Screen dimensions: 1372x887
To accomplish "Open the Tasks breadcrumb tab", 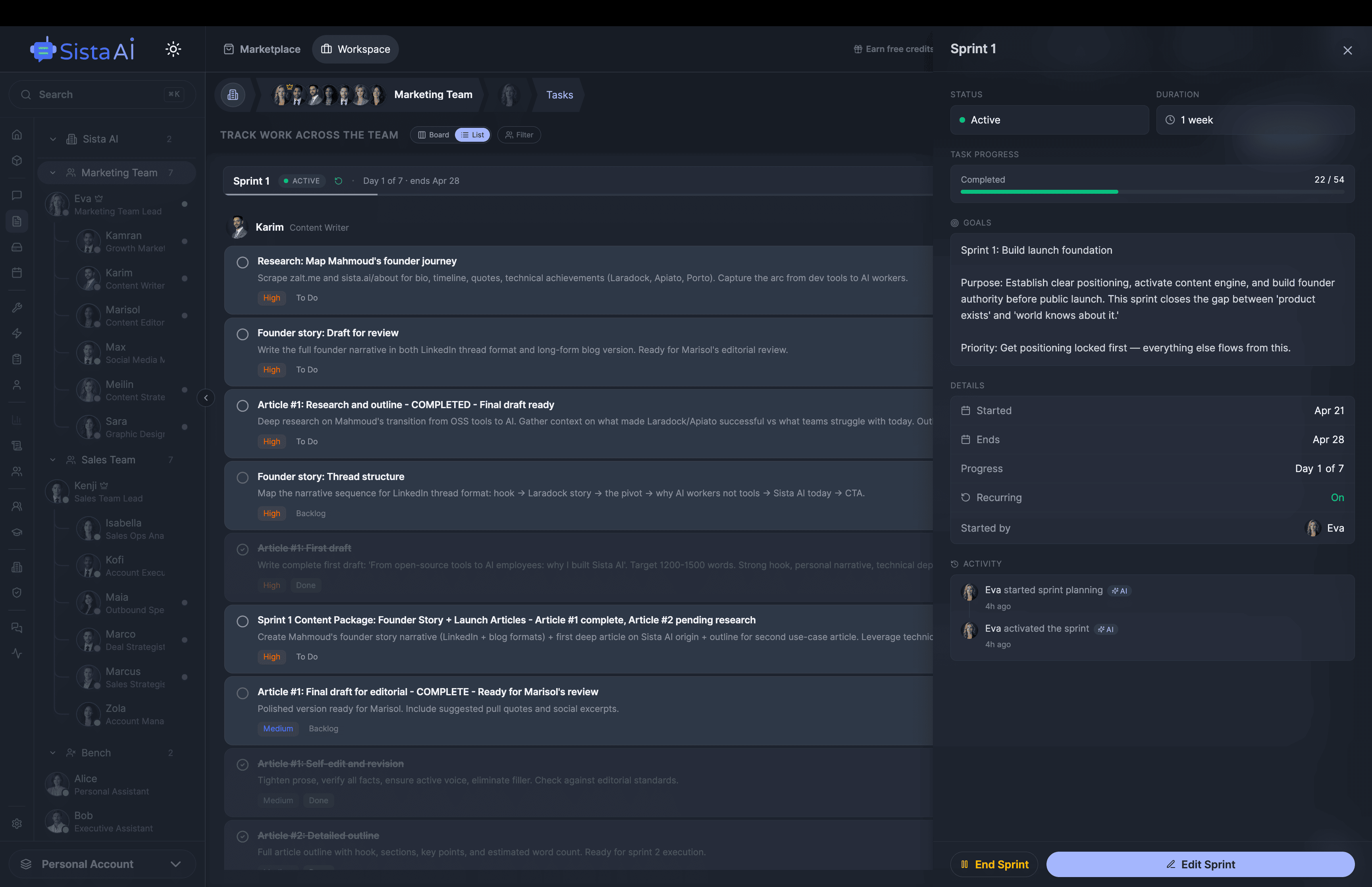I will tap(560, 95).
